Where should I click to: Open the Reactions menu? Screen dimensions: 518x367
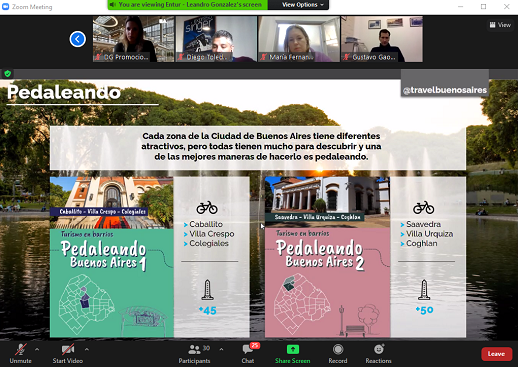(378, 354)
